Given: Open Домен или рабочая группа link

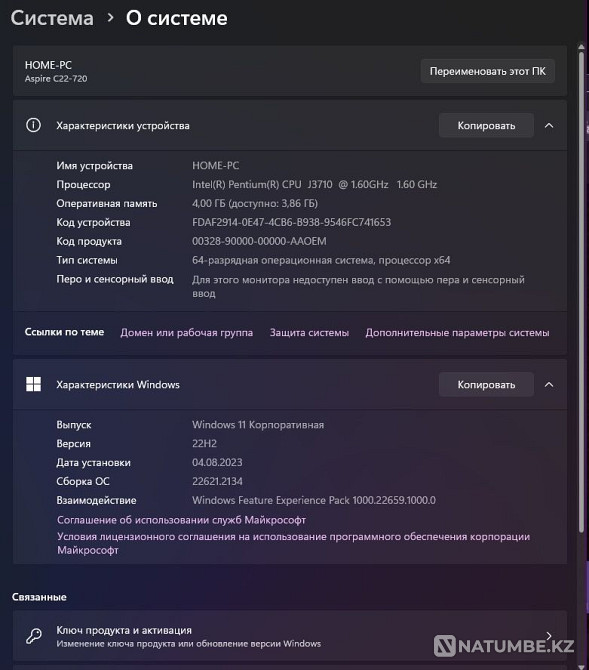Looking at the screenshot, I should pyautogui.click(x=186, y=332).
